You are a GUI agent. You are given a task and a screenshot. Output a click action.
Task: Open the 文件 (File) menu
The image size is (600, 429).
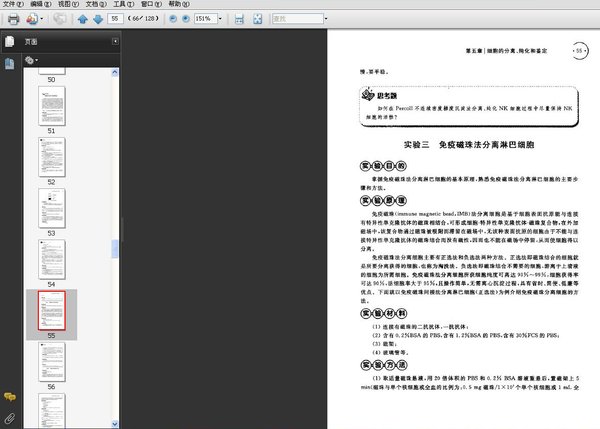pos(10,5)
